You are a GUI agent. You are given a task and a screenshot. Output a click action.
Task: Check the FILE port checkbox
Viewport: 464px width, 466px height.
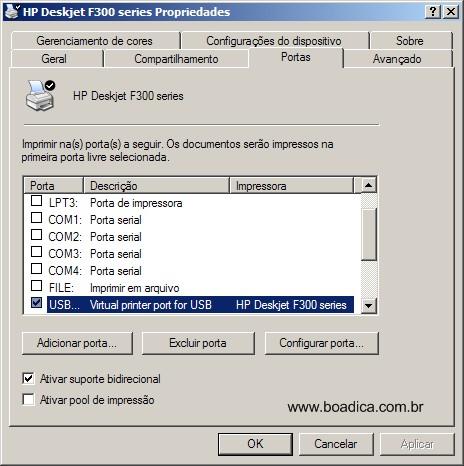coord(36,286)
